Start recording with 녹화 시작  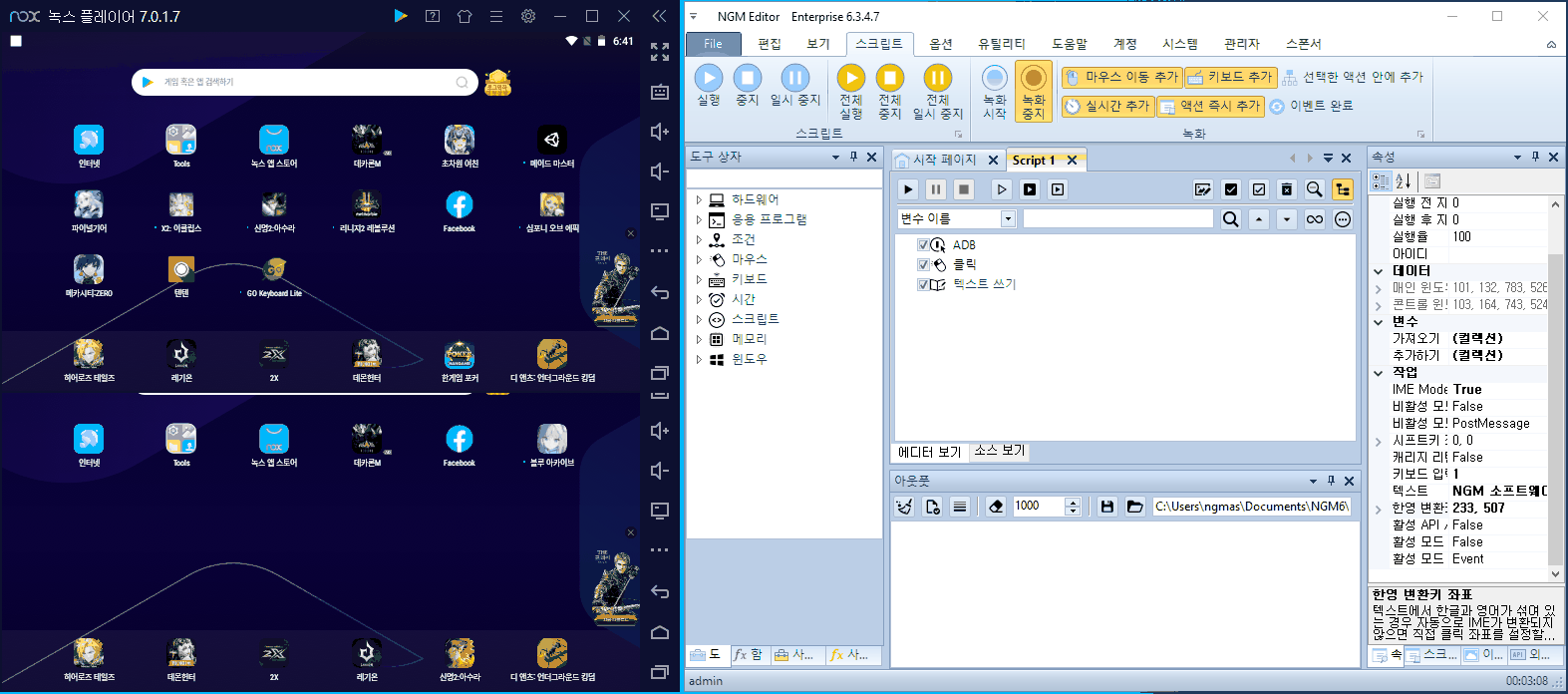995,92
